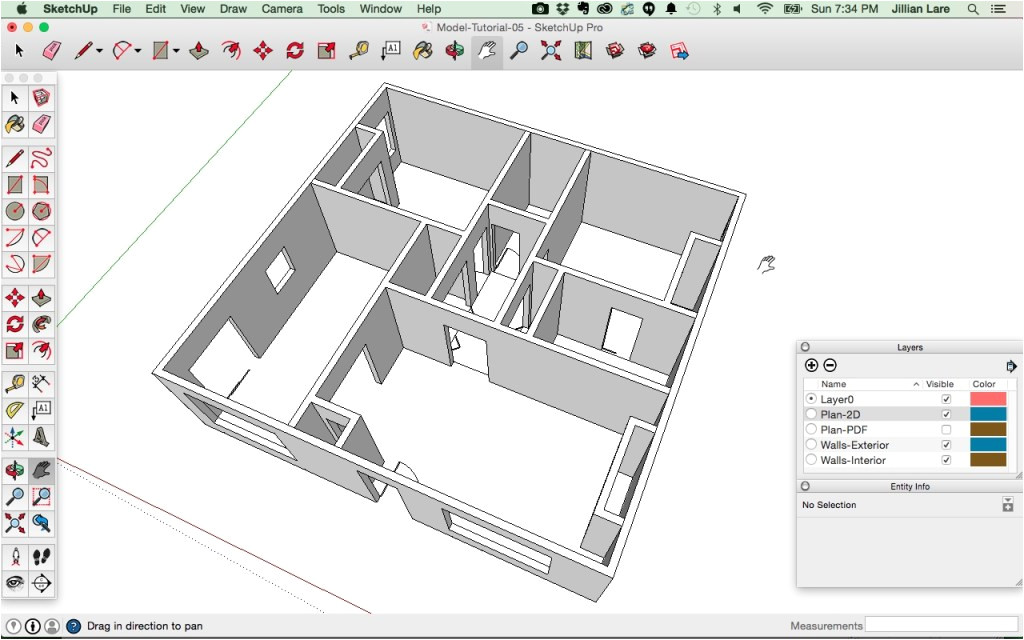This screenshot has width=1024, height=640.
Task: Click the Add Layer plus button
Action: click(811, 366)
